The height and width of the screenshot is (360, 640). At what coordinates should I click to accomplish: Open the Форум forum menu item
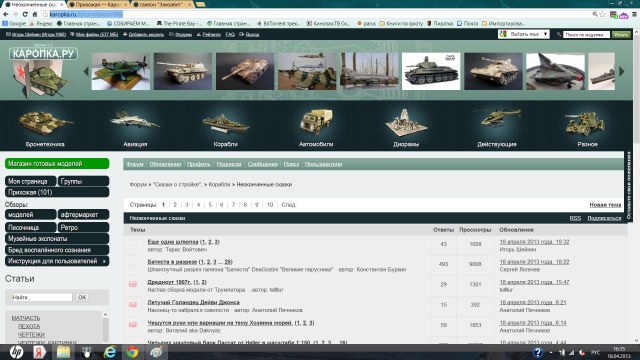[135, 164]
